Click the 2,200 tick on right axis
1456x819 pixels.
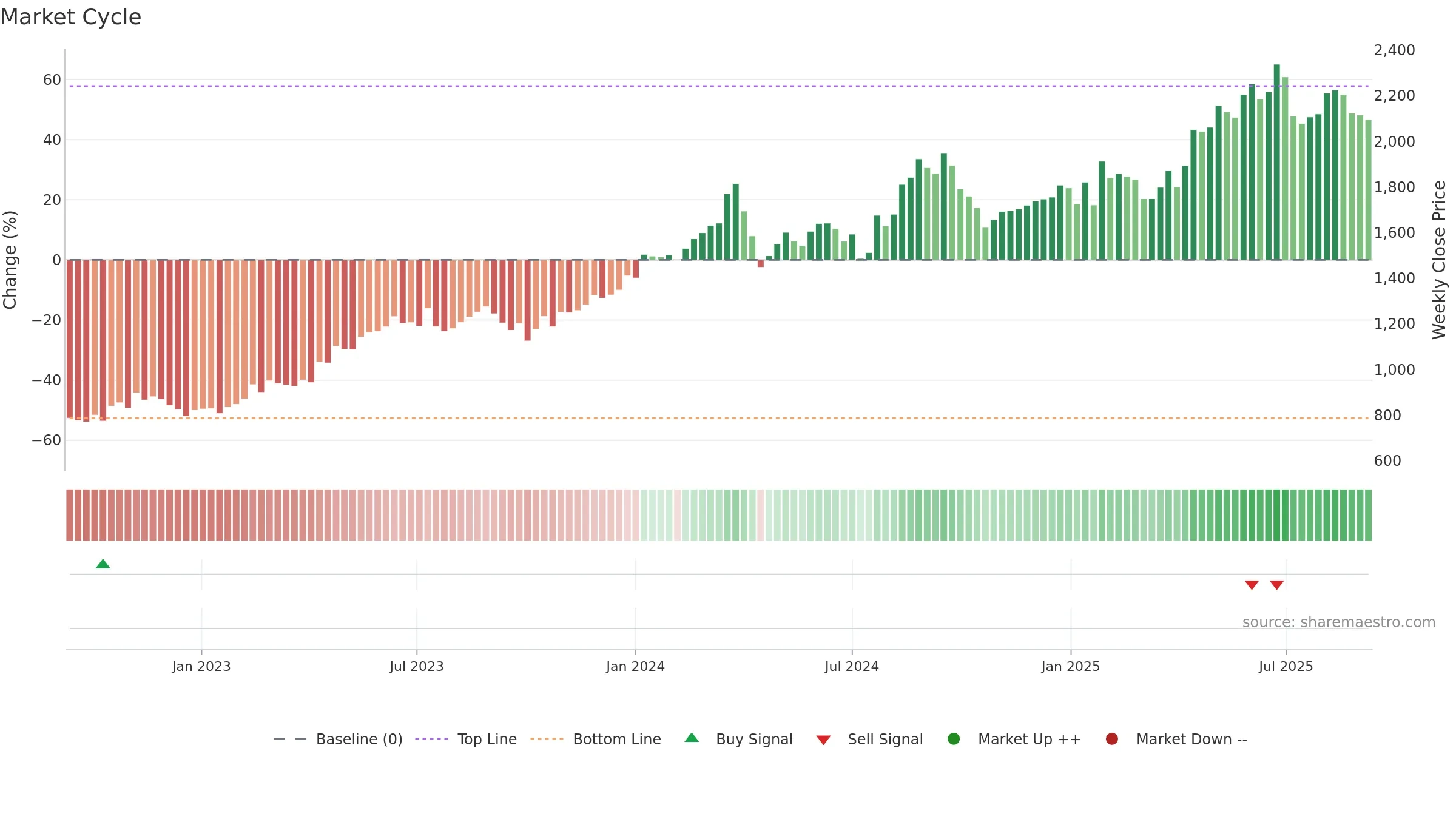[1395, 96]
